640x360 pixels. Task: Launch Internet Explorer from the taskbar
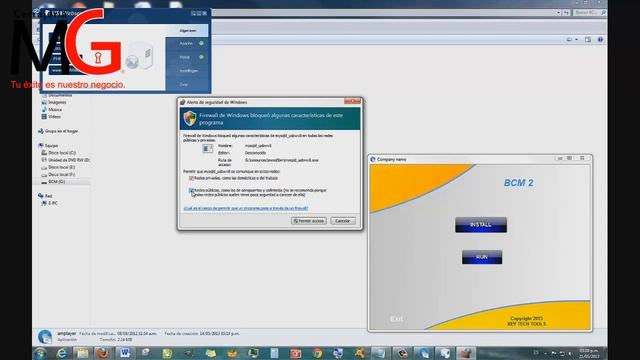tap(62, 353)
